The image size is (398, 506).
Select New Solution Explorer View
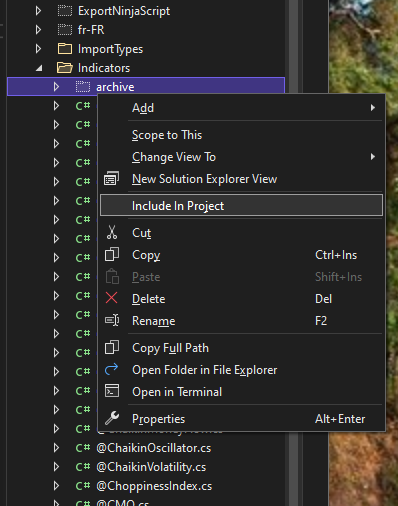pyautogui.click(x=241, y=179)
